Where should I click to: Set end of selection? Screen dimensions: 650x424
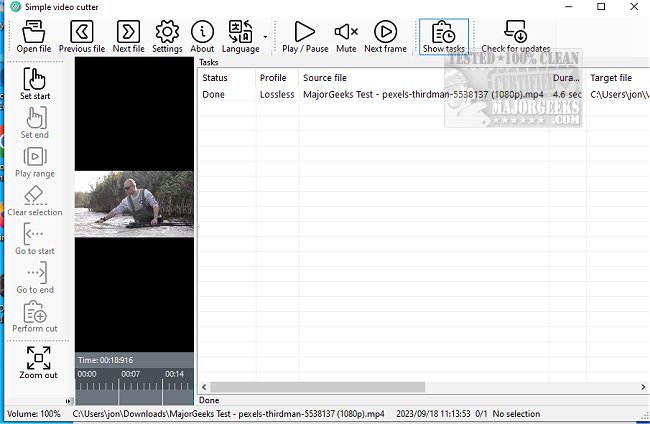point(35,123)
